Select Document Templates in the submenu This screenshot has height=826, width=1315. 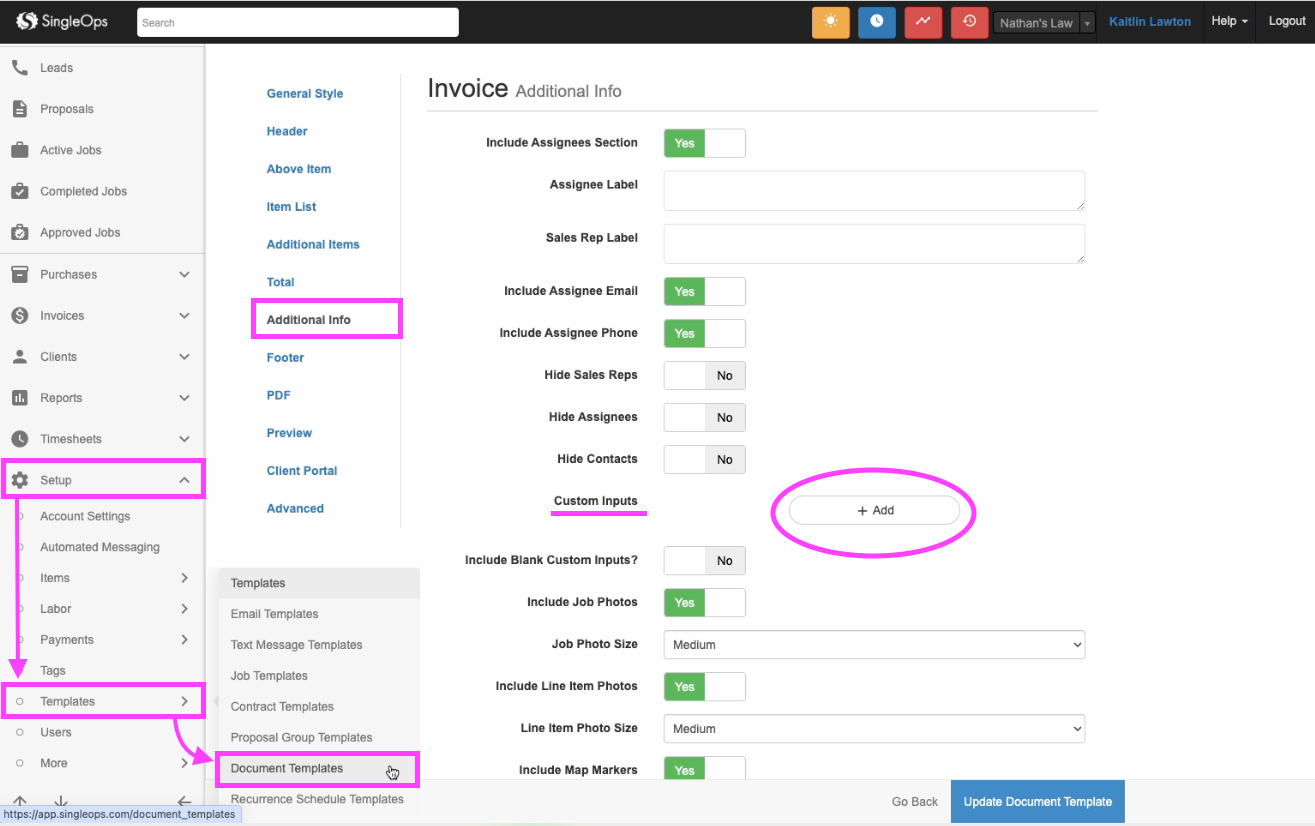click(x=287, y=768)
